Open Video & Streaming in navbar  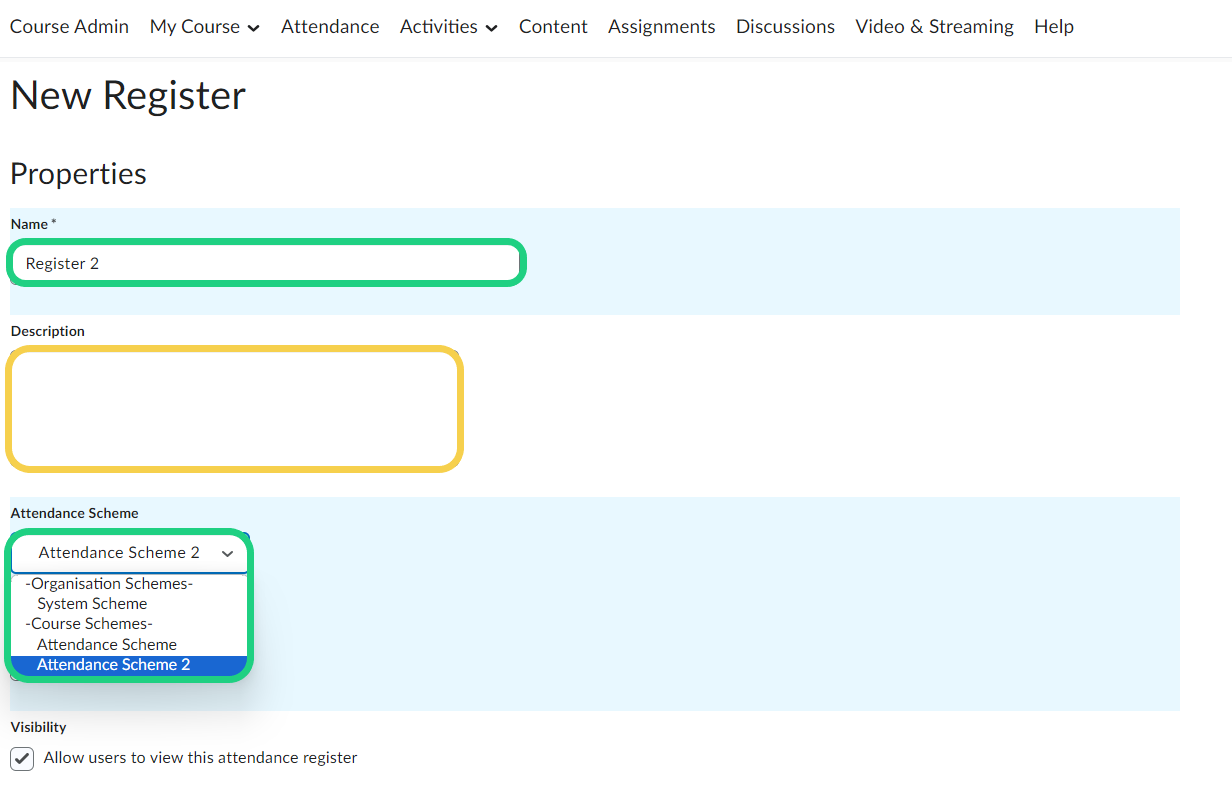(934, 27)
